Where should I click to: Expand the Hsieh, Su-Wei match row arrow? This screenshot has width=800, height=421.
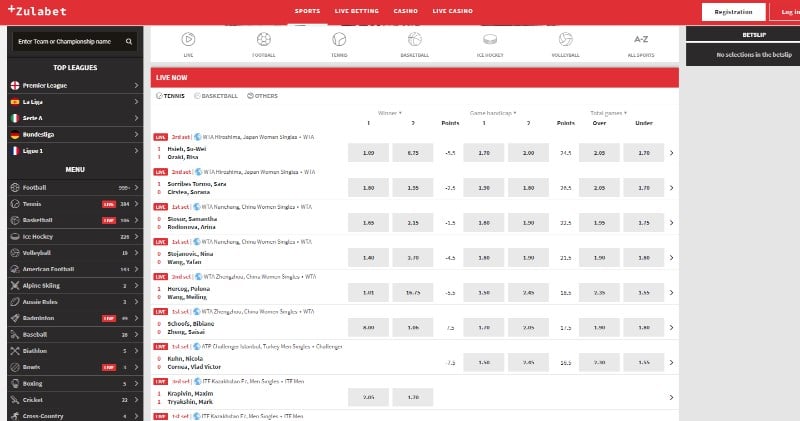click(x=671, y=153)
